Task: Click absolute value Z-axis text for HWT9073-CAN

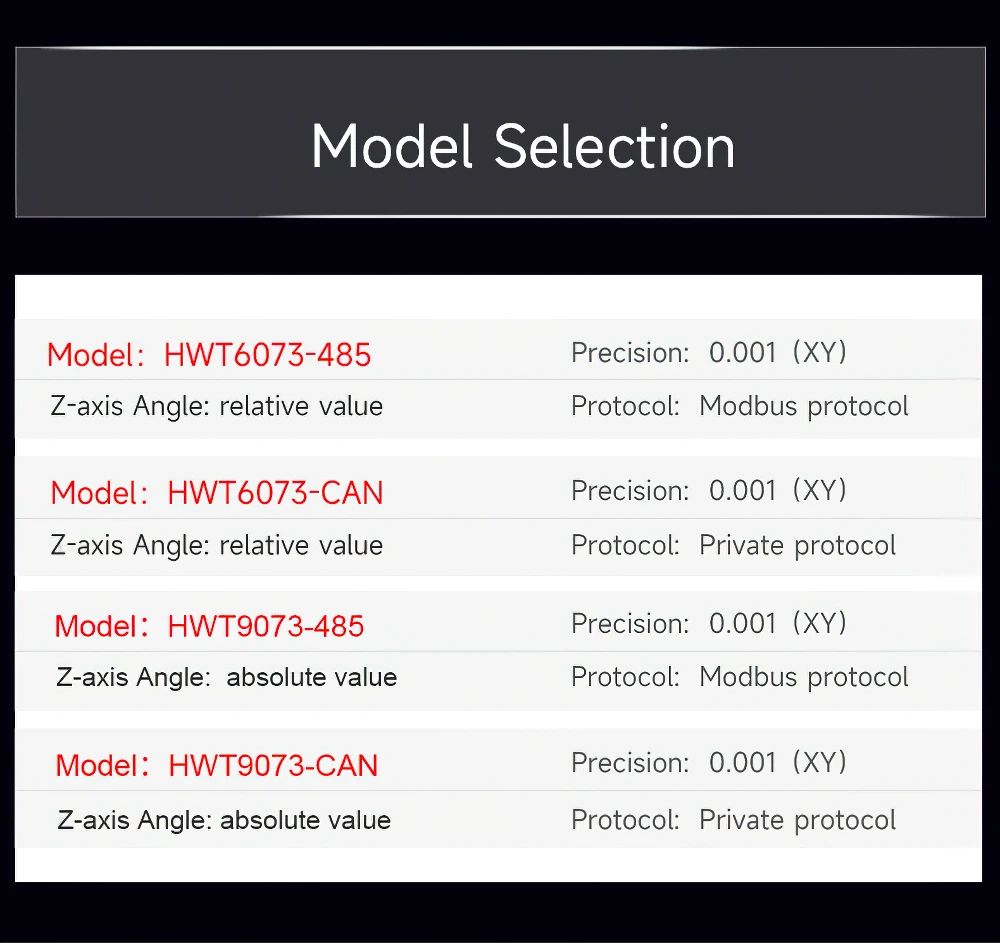Action: (305, 821)
